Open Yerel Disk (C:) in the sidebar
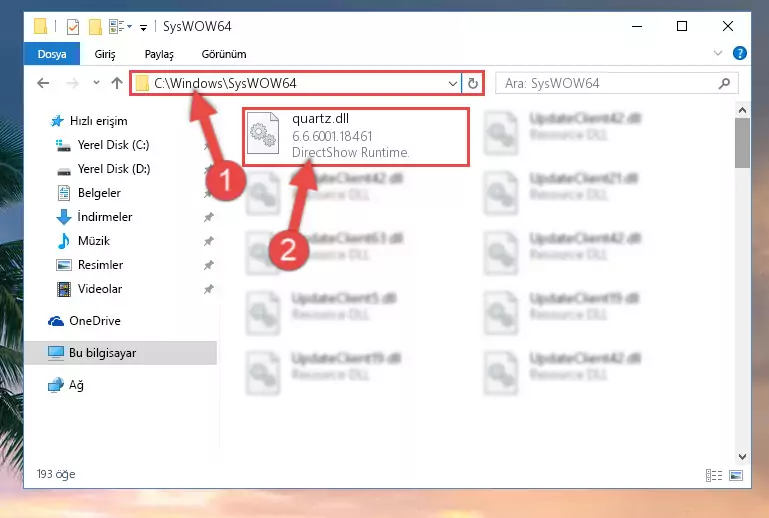Screen dimensions: 769x518 [x=102, y=145]
